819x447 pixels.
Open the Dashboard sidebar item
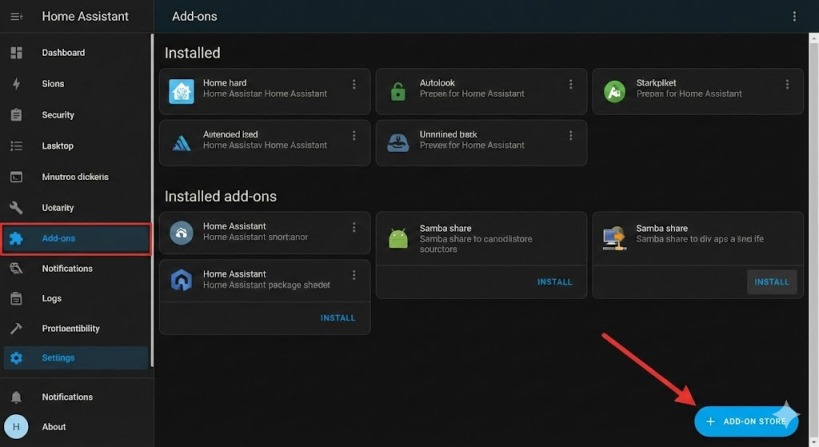pyautogui.click(x=63, y=53)
